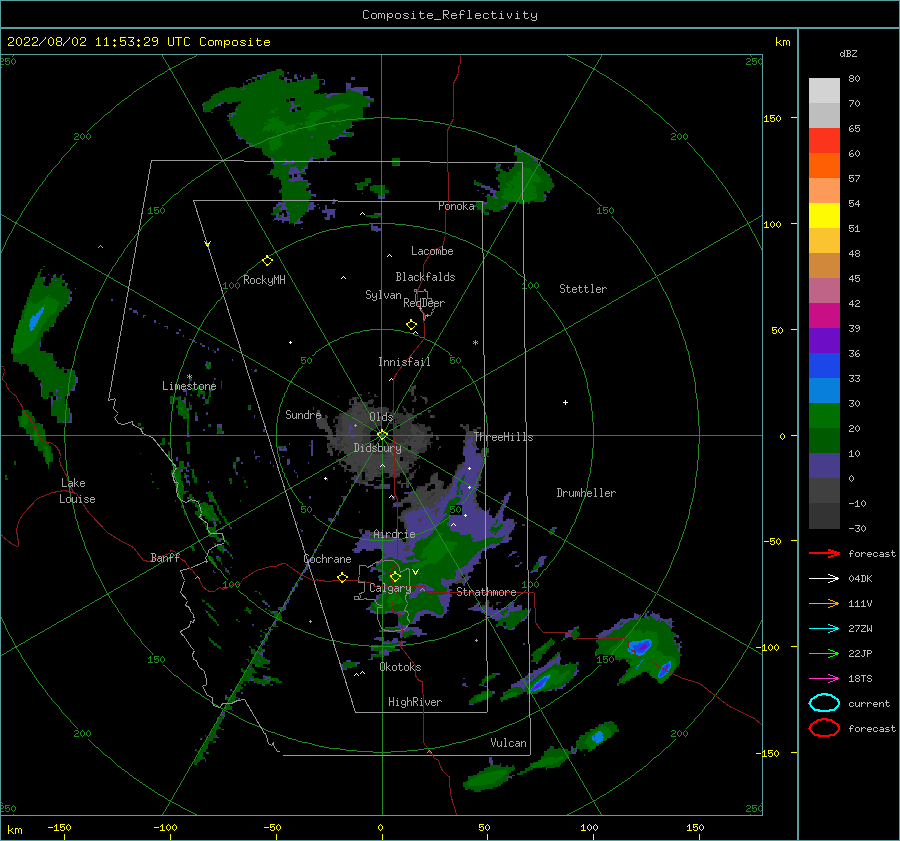This screenshot has width=900, height=841.
Task: Click the Lacombe label
Action: (x=432, y=251)
